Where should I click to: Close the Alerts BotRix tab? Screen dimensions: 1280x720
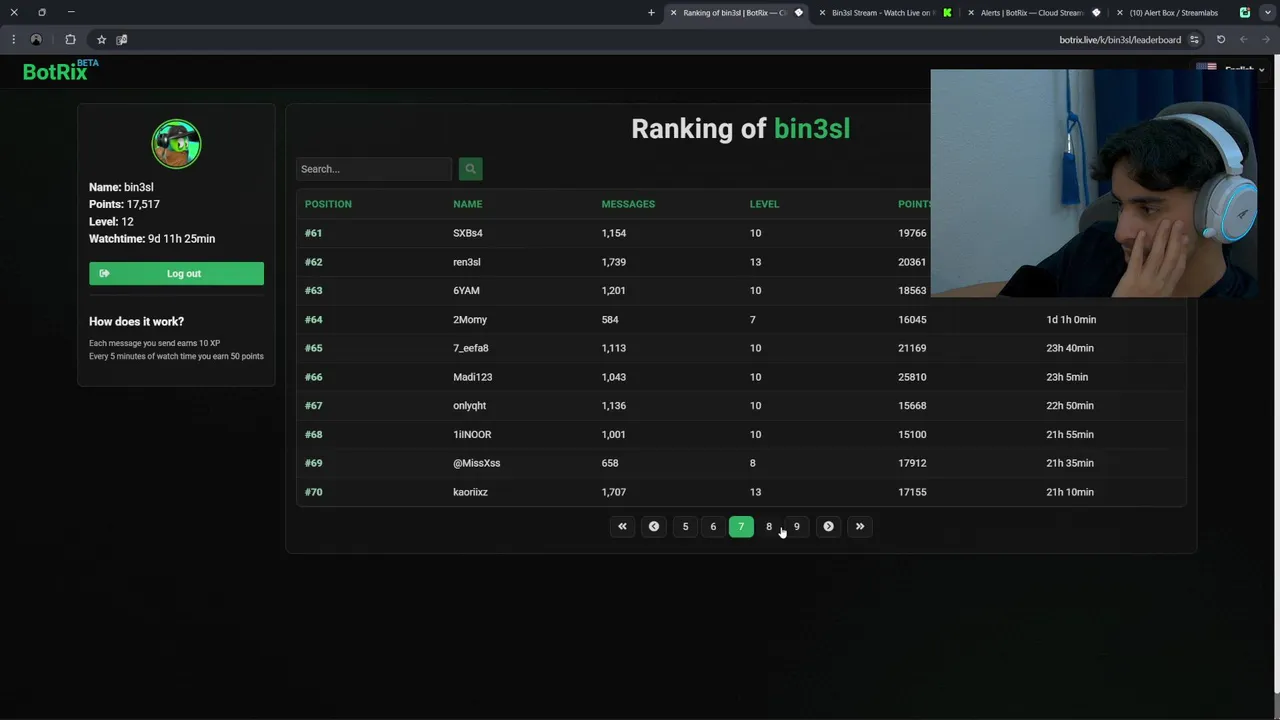(x=971, y=13)
